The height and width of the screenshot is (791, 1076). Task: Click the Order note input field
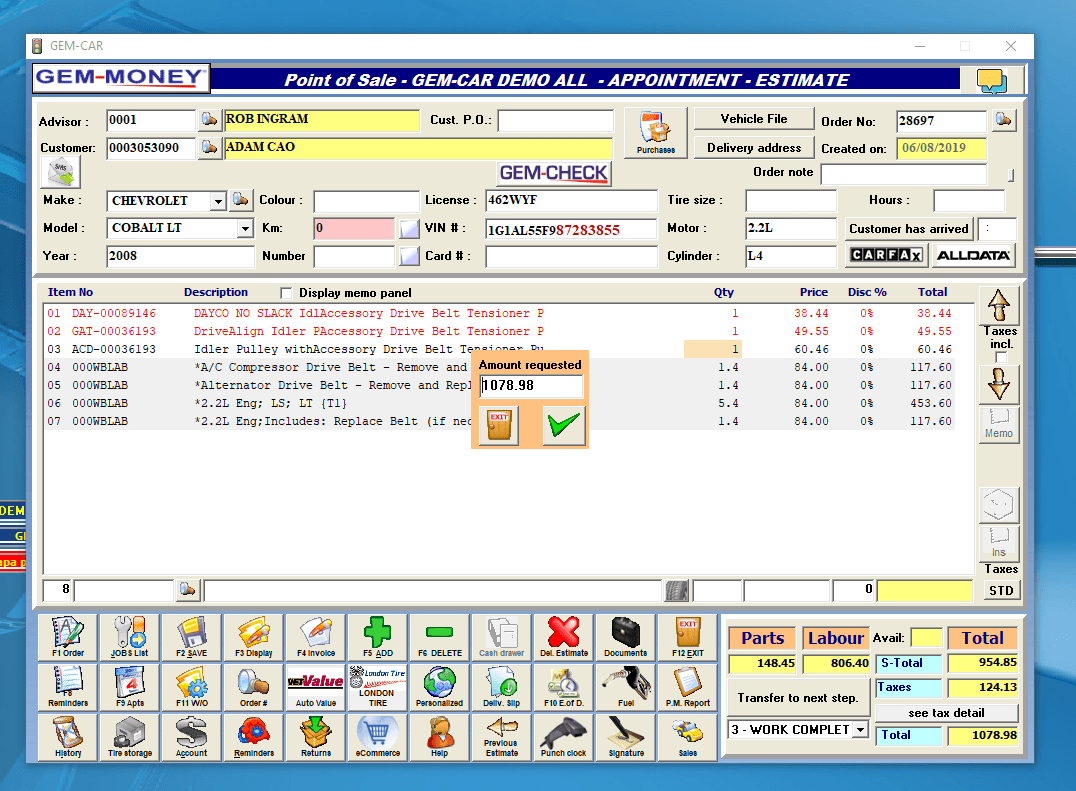(x=904, y=174)
